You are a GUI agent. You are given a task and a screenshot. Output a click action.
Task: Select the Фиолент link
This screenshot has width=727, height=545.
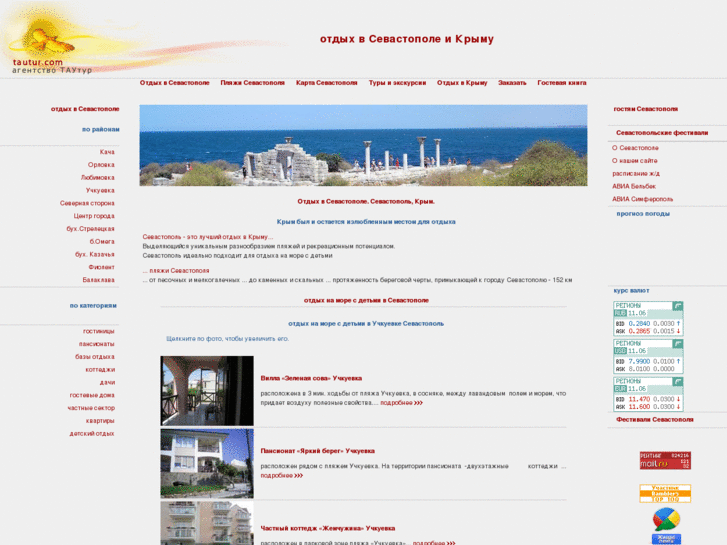point(101,267)
